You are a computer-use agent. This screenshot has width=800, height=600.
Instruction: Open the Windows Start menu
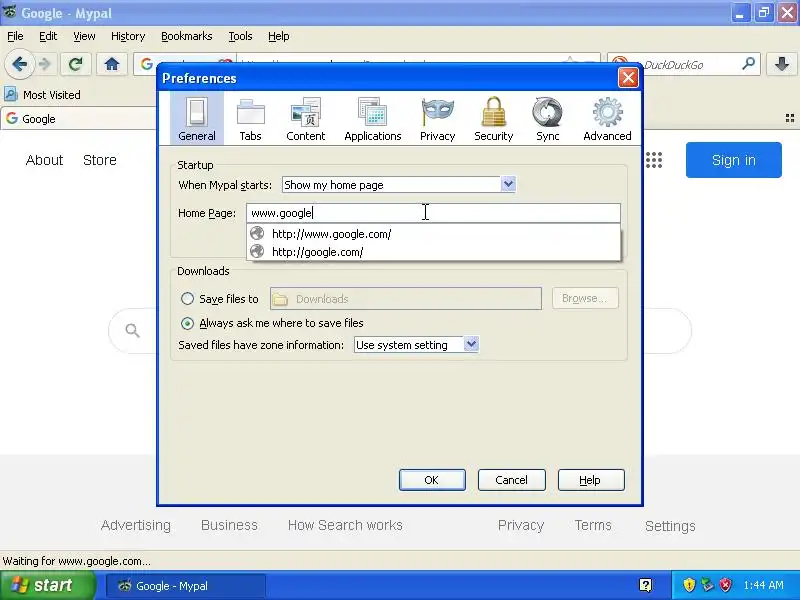(48, 585)
